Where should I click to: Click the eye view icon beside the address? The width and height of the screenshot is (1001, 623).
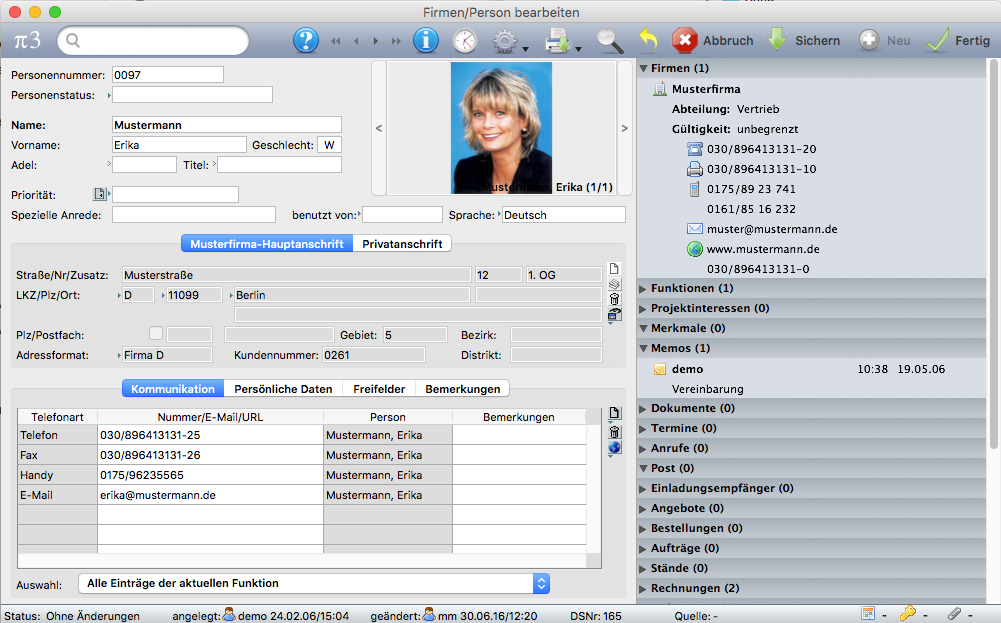point(614,314)
